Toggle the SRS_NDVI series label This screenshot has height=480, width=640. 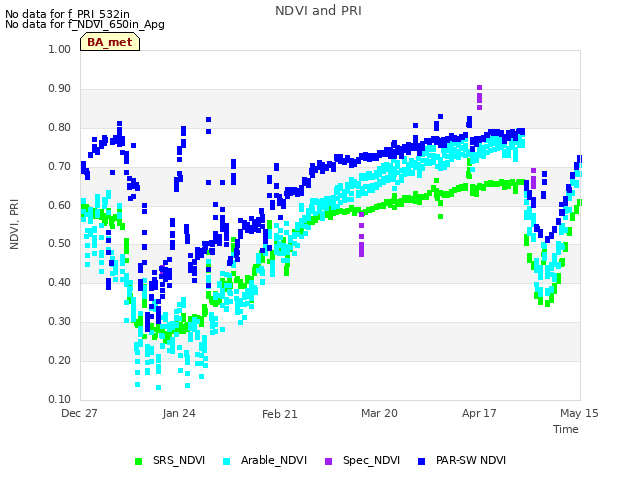[x=179, y=460]
